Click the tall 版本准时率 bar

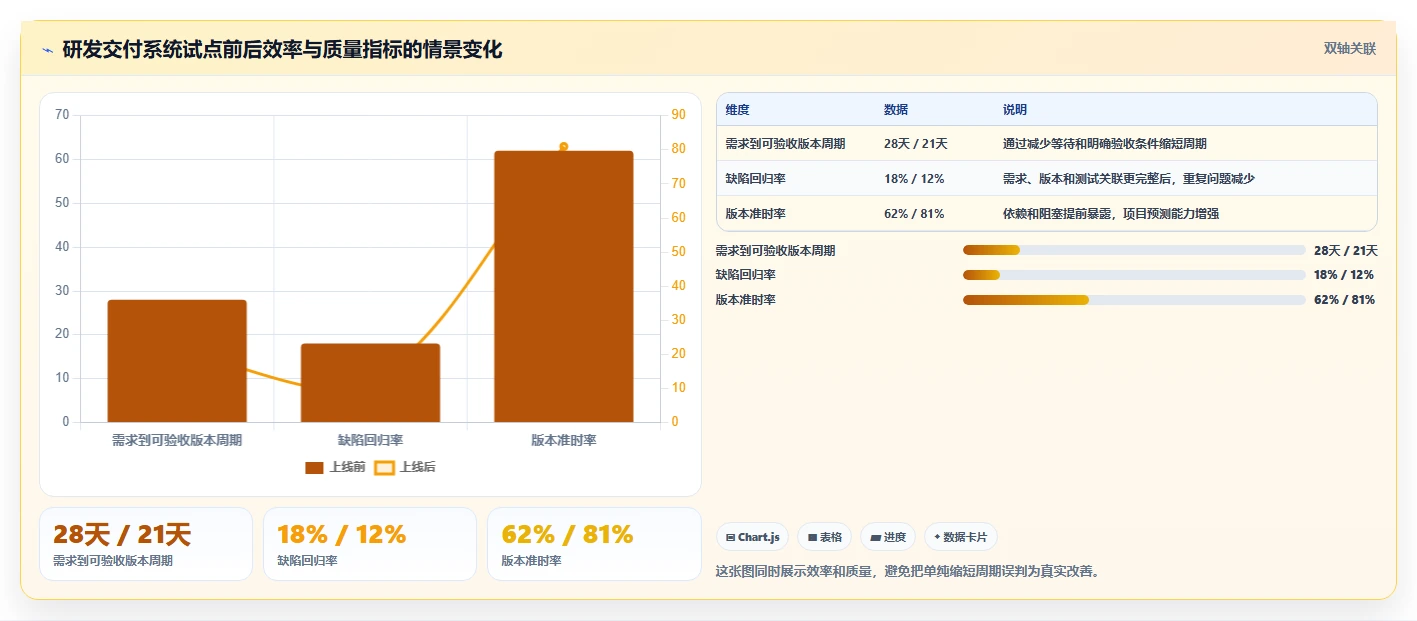(564, 287)
